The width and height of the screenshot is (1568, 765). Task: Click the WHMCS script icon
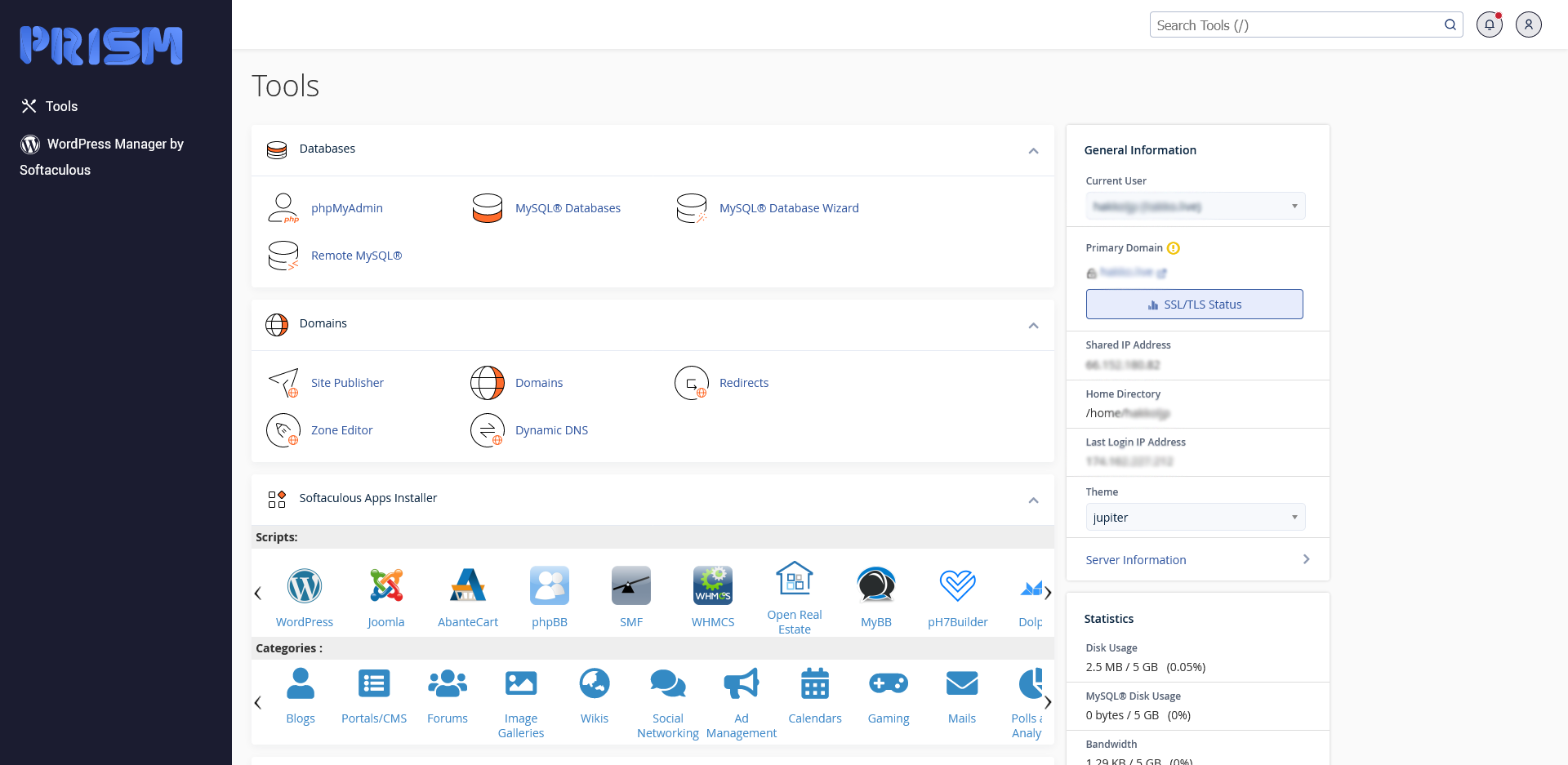(713, 586)
